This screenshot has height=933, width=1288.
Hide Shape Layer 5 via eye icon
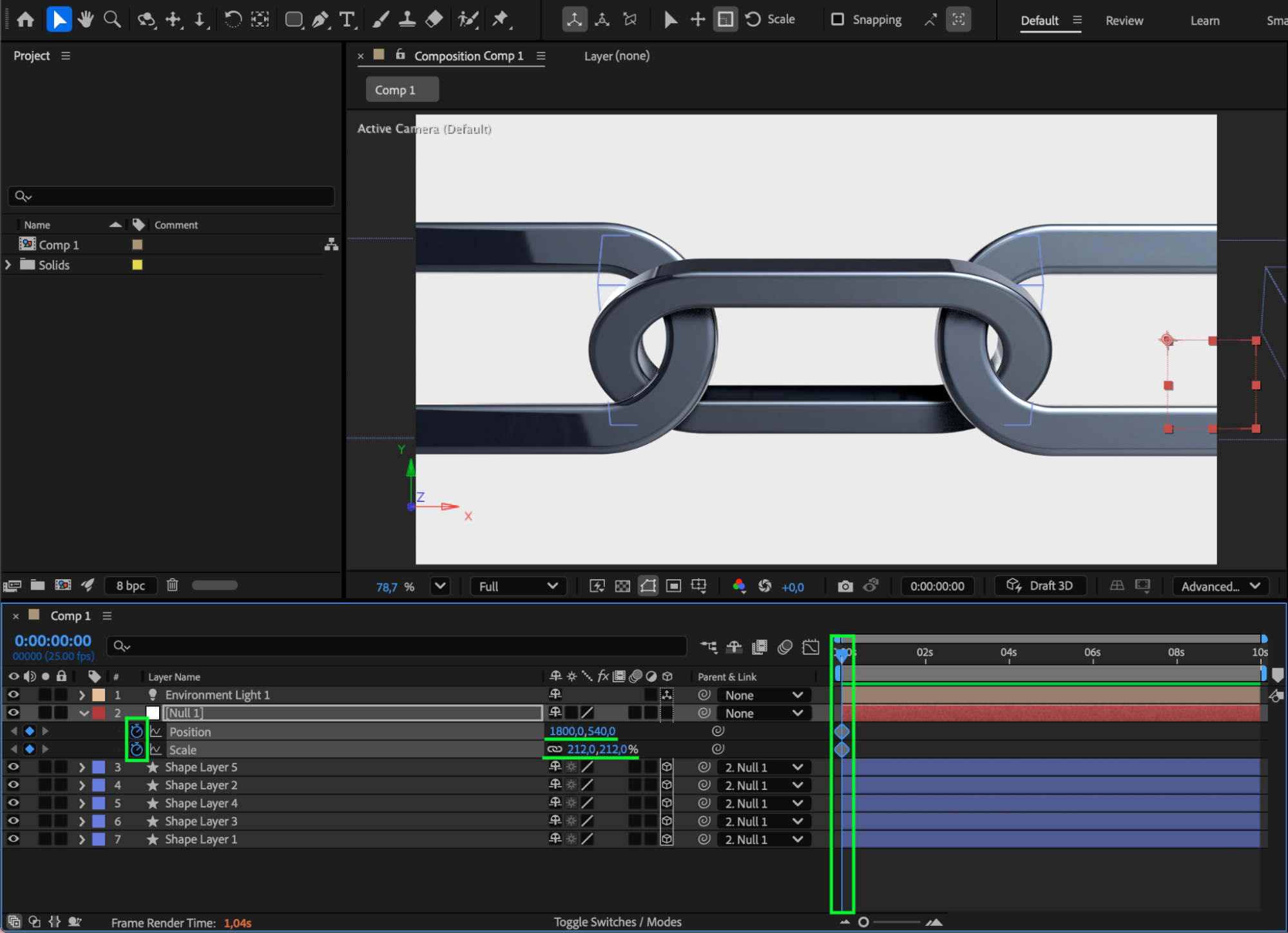(13, 767)
